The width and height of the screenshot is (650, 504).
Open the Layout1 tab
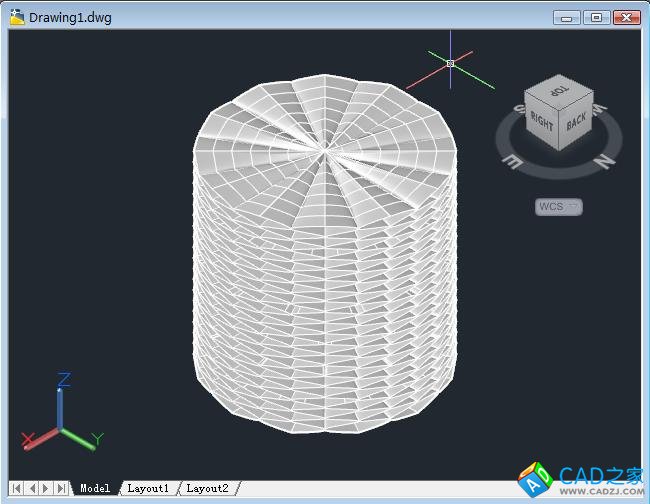(x=148, y=488)
